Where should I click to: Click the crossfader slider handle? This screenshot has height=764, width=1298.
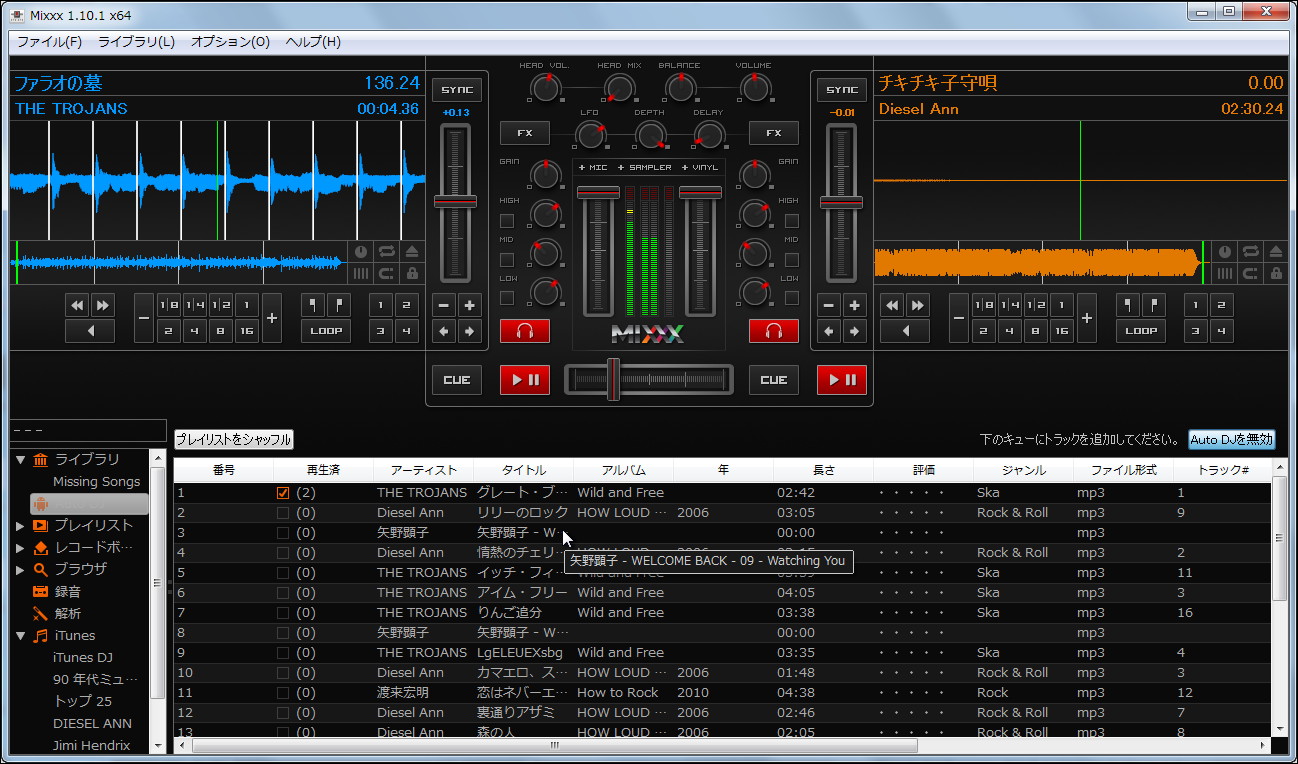614,379
